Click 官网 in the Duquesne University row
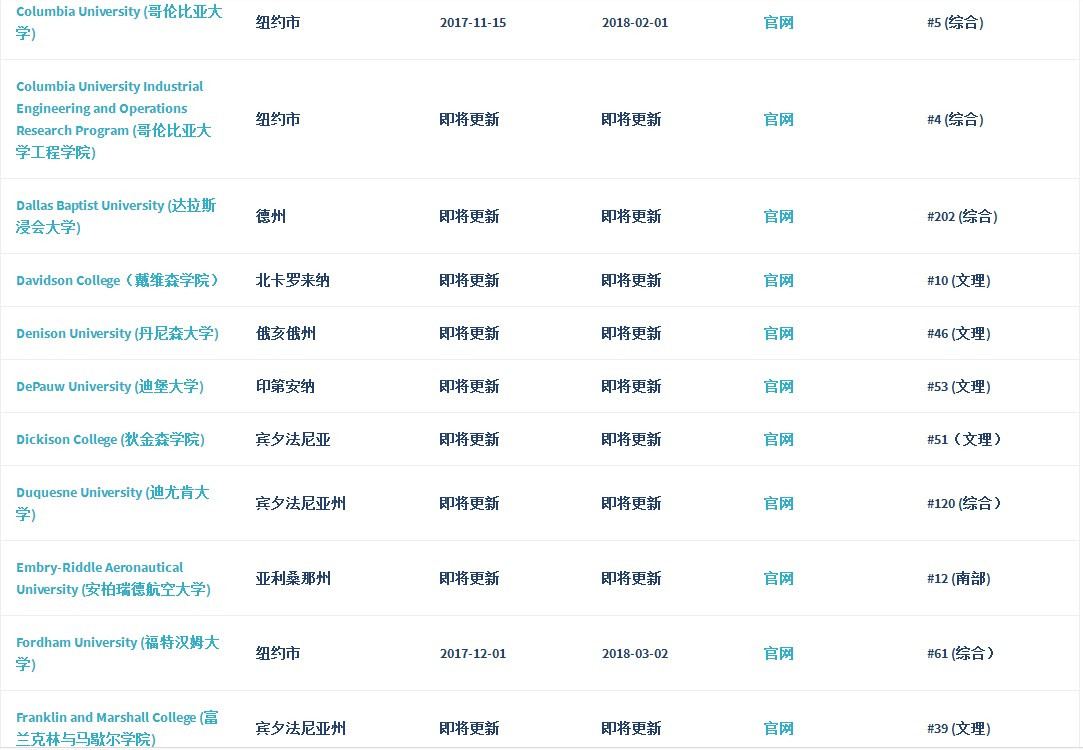The width and height of the screenshot is (1083, 750). click(778, 504)
